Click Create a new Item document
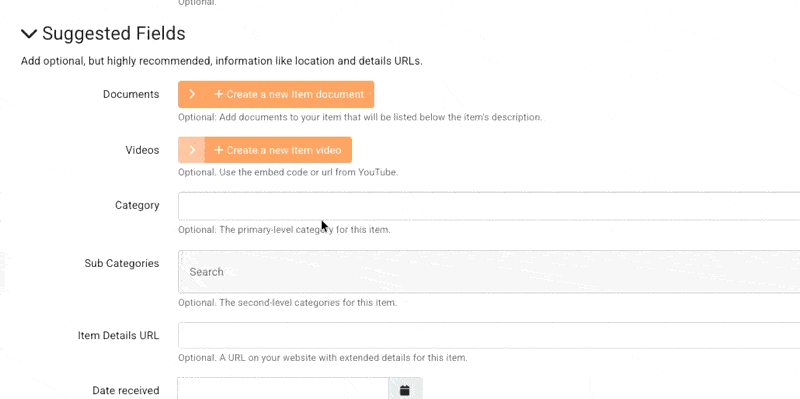 tap(289, 94)
